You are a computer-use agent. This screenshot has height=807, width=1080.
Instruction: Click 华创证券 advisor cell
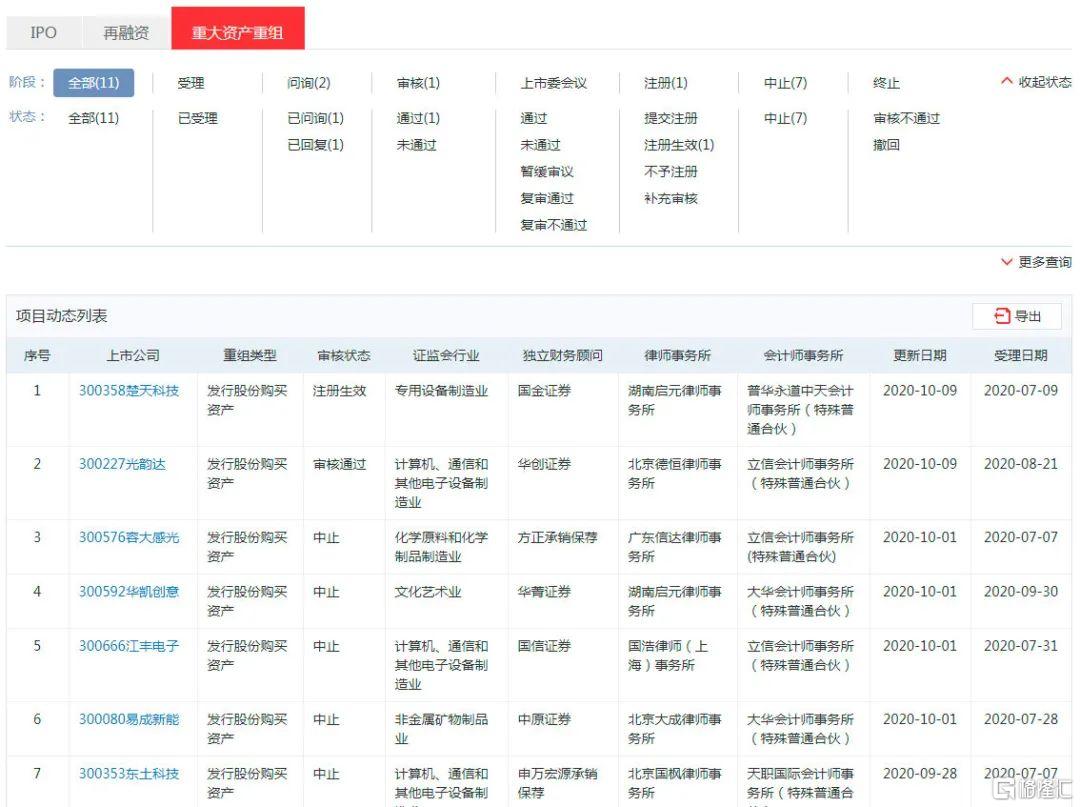pos(544,464)
